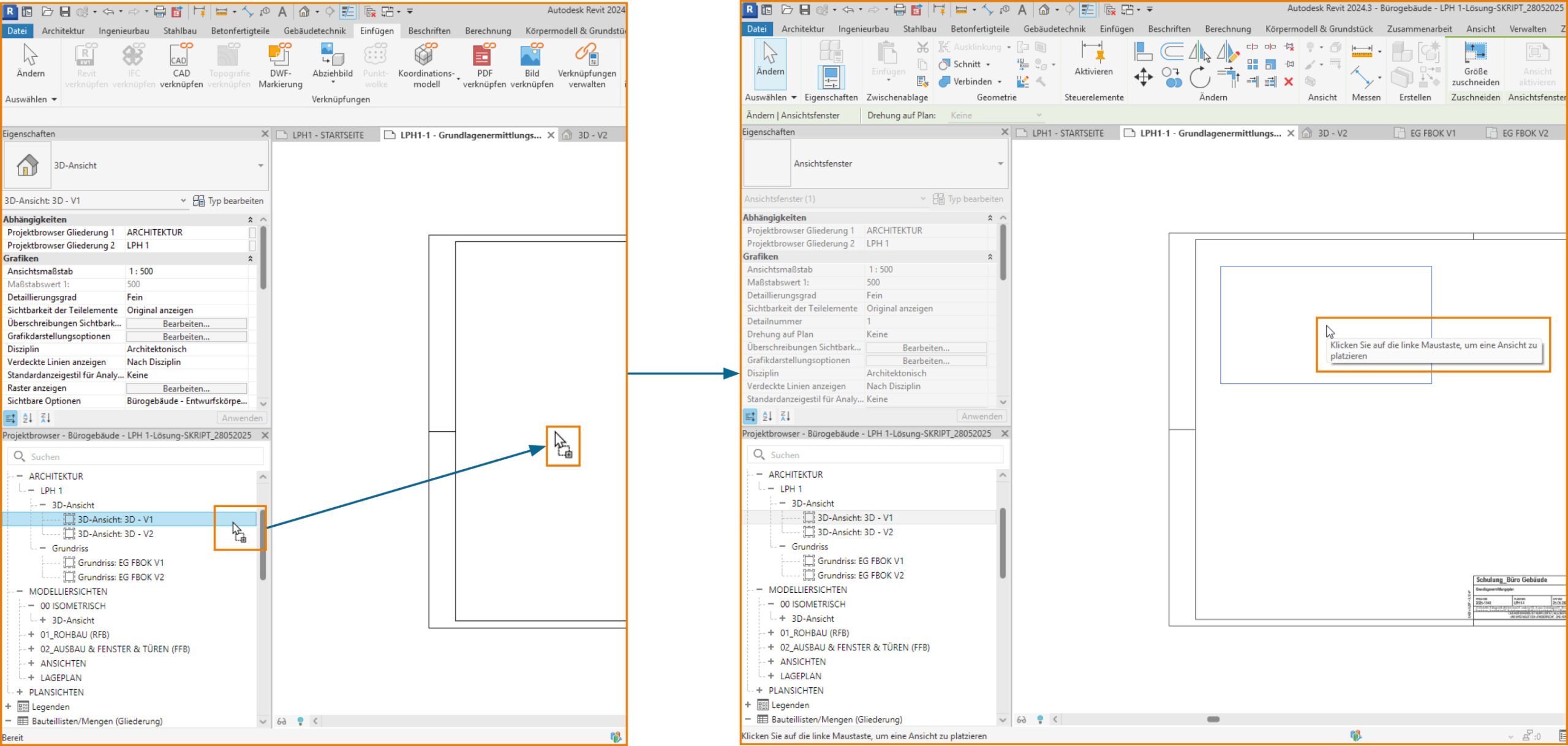Click Bearbeiten for Raster anzeigen in left window
This screenshot has width=1568, height=746.
[x=186, y=388]
